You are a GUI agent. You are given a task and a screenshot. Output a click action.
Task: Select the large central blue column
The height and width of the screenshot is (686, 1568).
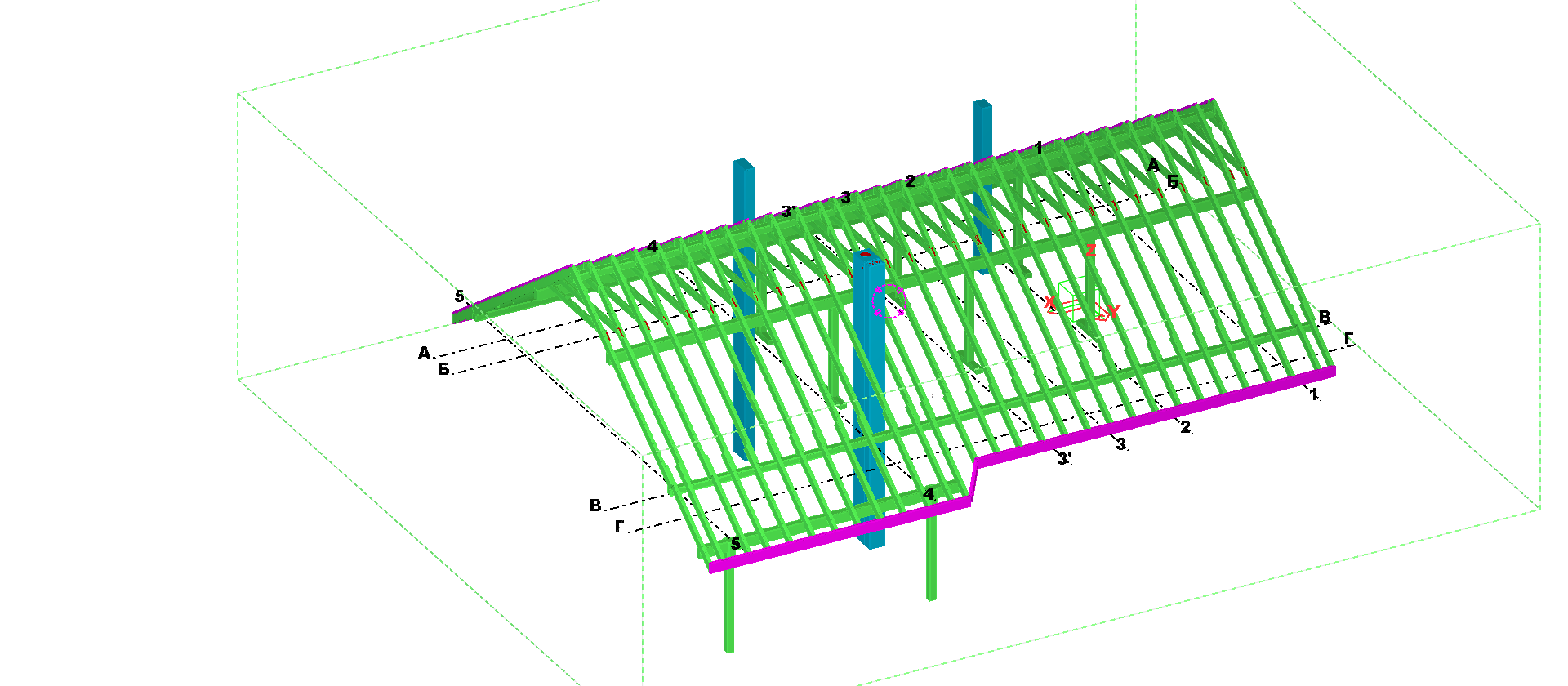pyautogui.click(x=869, y=400)
